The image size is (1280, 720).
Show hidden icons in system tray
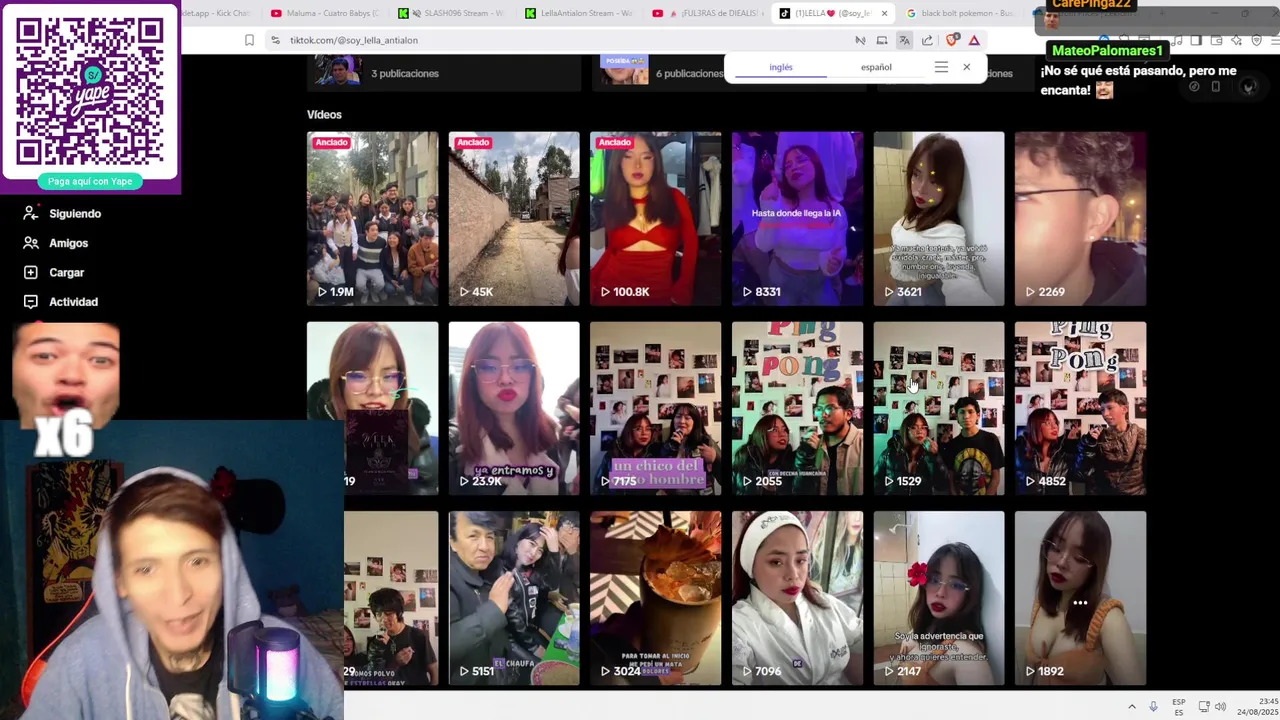tap(1132, 707)
